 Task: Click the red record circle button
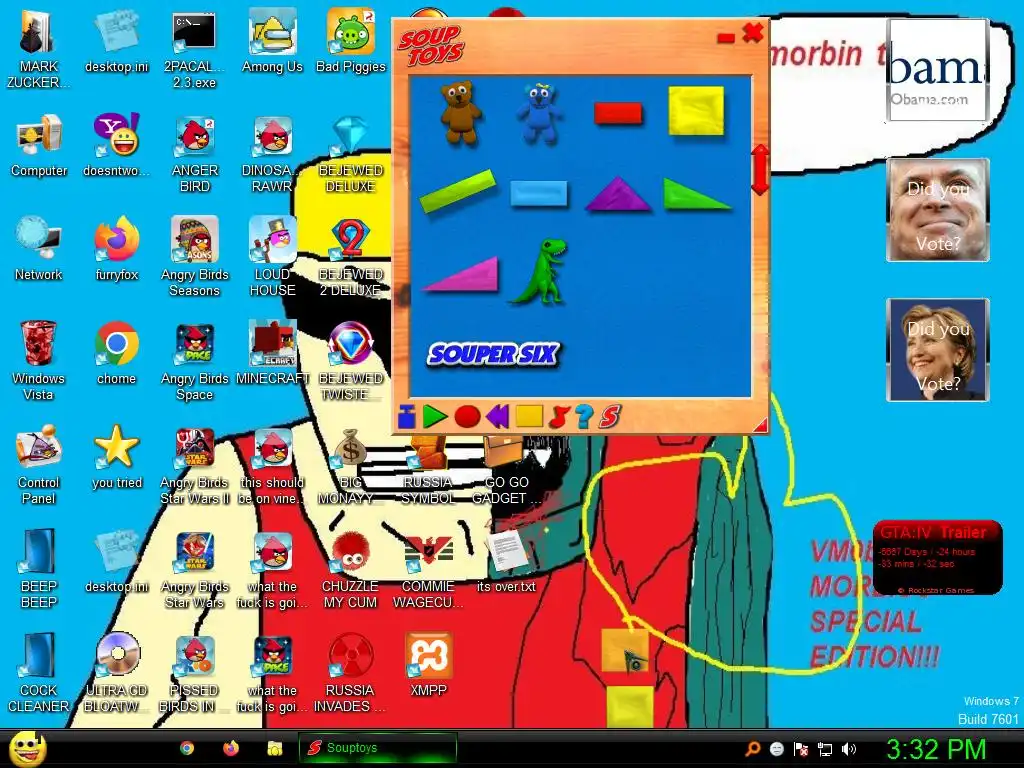point(467,416)
